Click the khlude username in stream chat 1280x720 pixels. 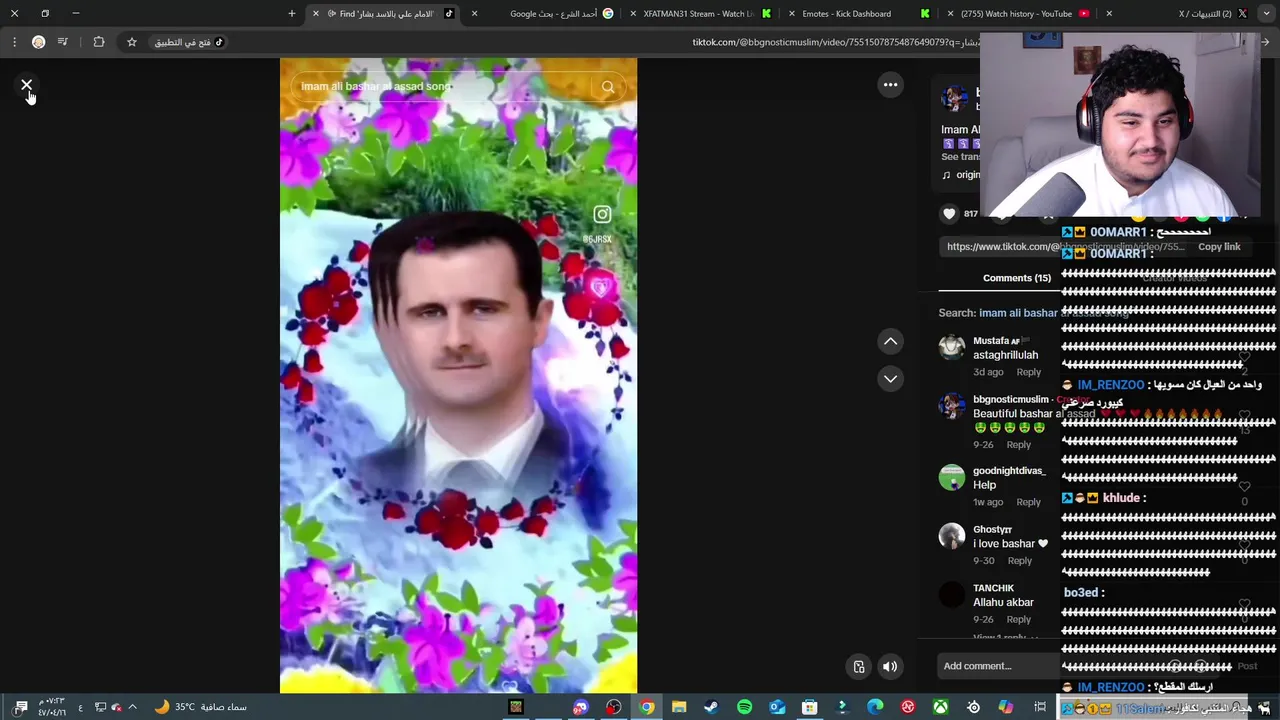(x=1121, y=498)
